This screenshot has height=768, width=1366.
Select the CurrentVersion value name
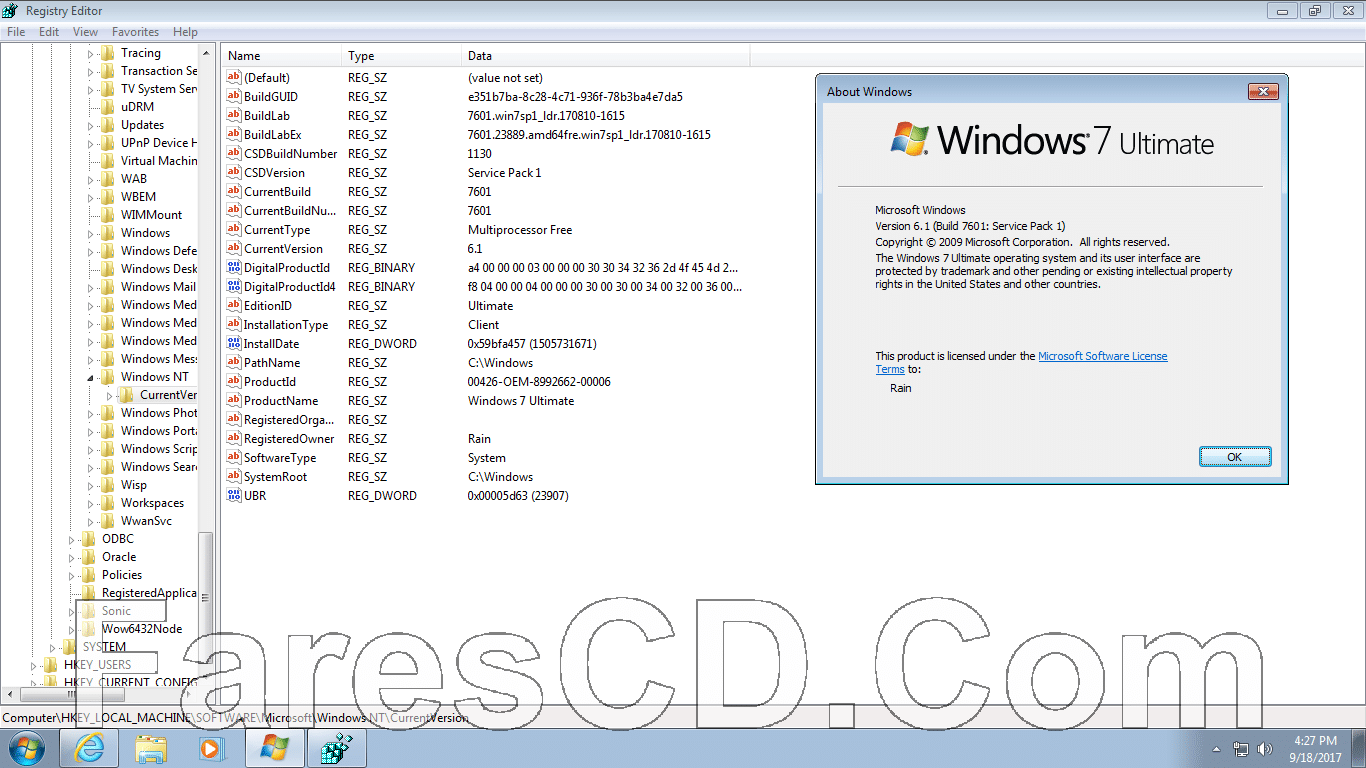pyautogui.click(x=283, y=249)
